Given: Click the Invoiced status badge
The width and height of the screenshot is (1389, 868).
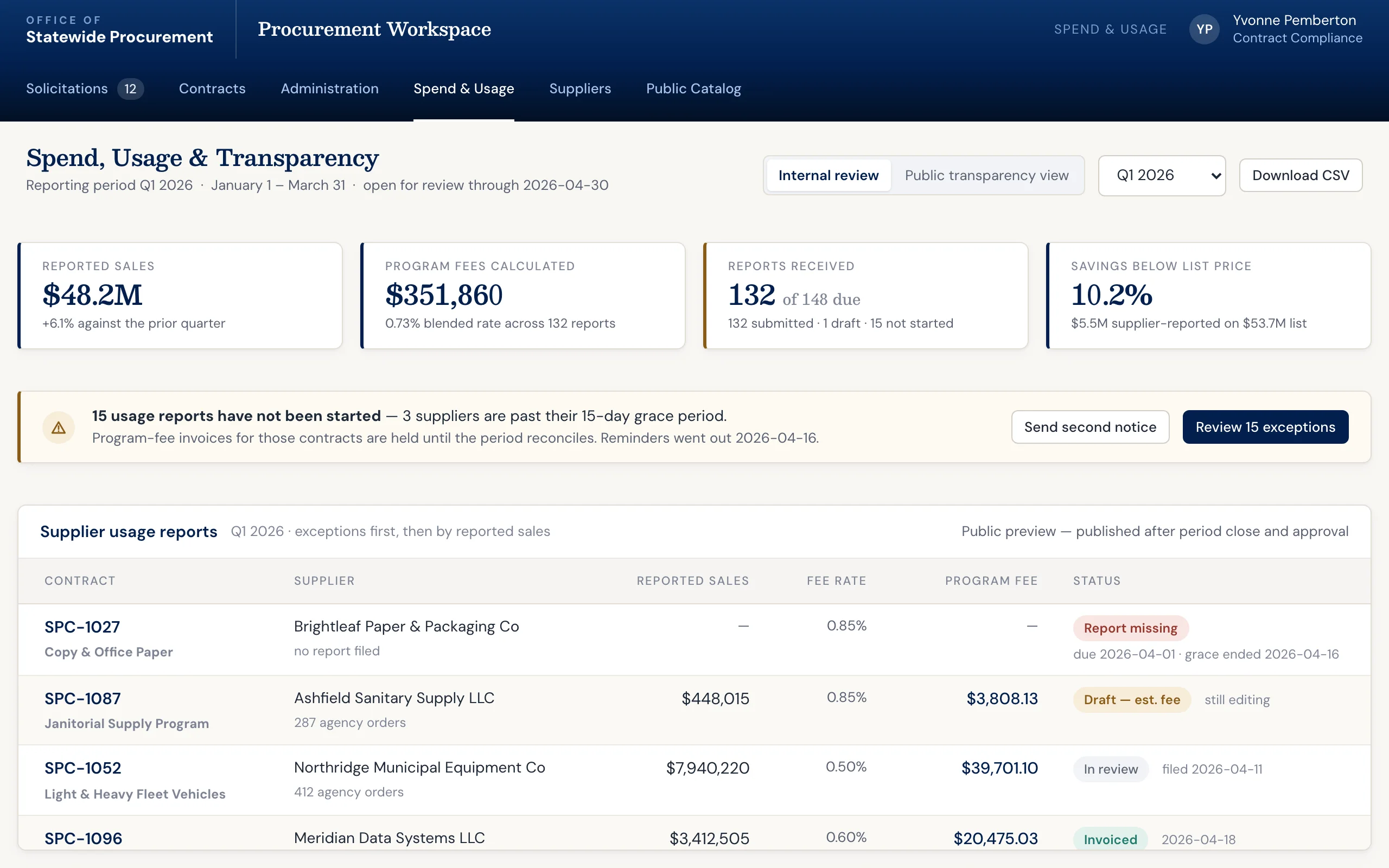Looking at the screenshot, I should tap(1110, 839).
